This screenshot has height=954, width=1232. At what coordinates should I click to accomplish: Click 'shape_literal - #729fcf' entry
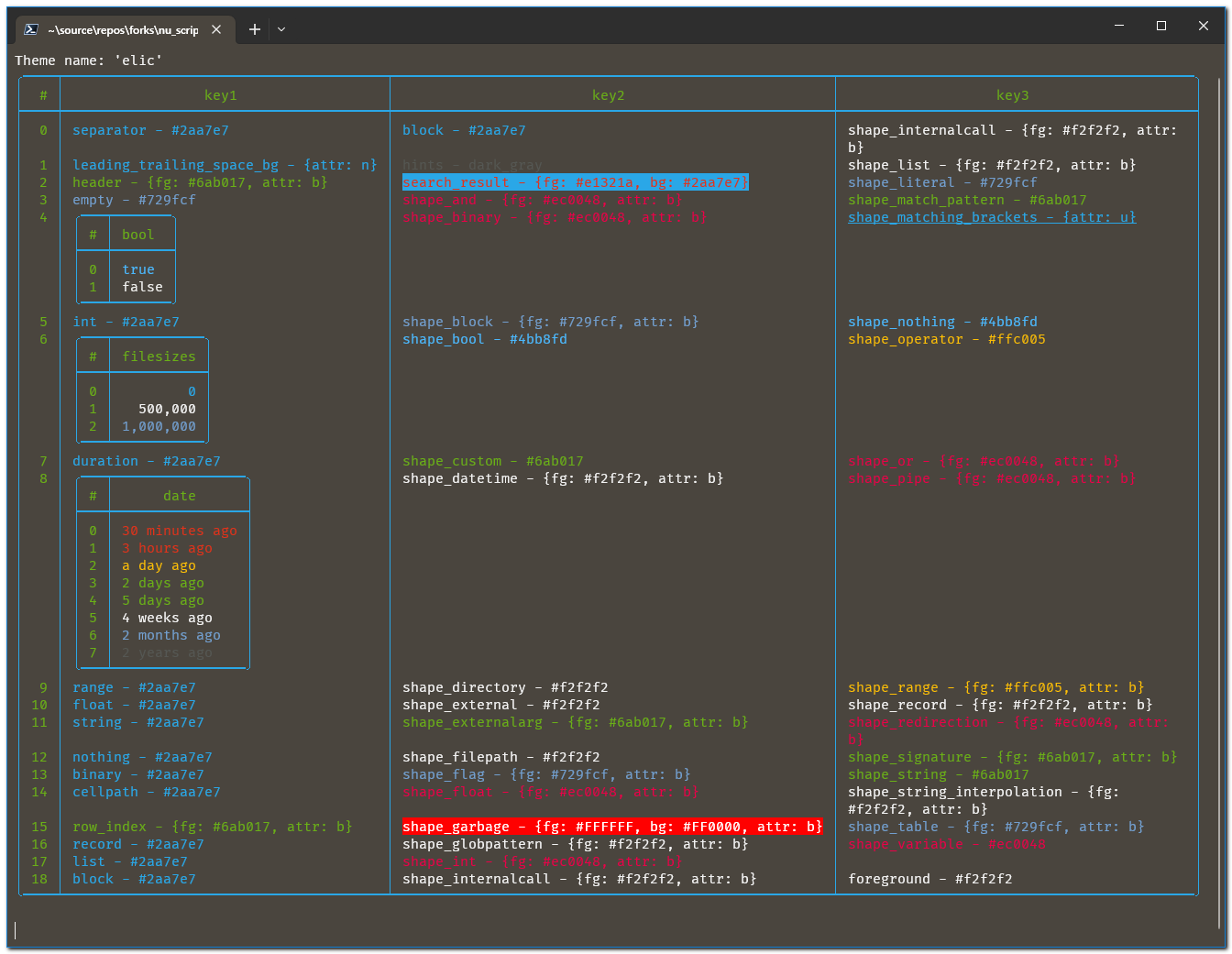(942, 182)
